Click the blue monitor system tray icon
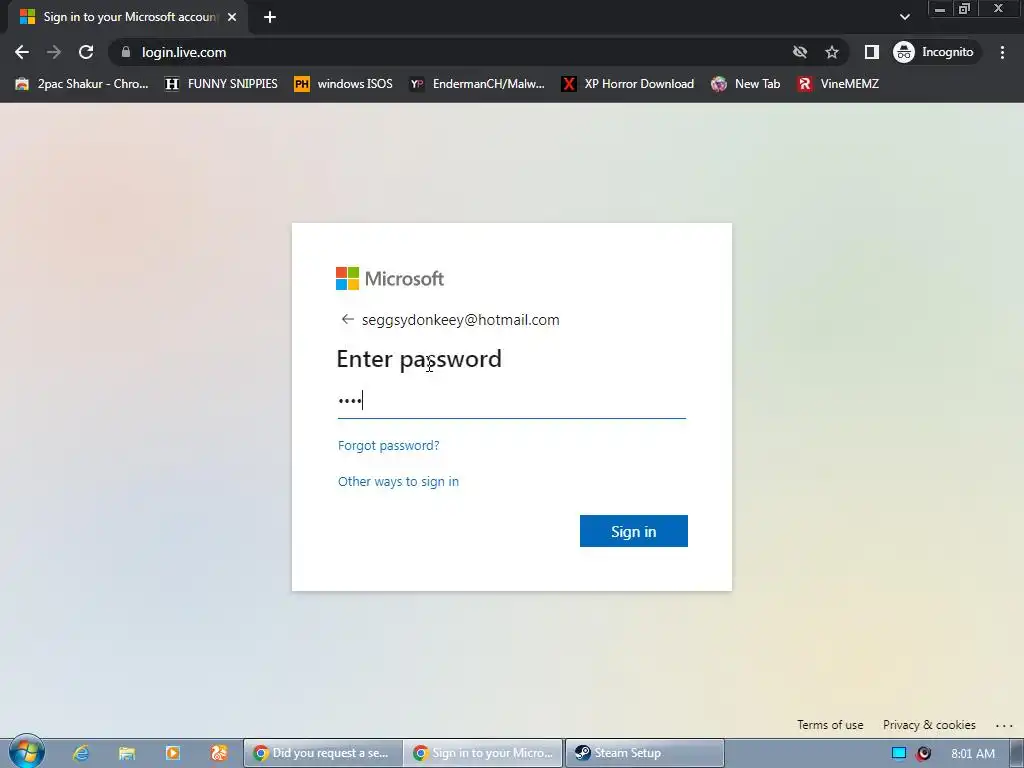 tap(899, 753)
